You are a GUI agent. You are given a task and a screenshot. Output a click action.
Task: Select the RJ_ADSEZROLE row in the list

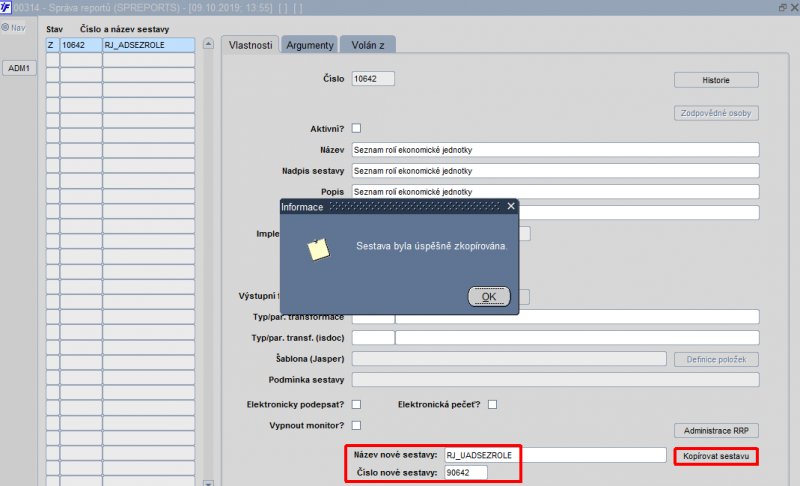tap(148, 45)
